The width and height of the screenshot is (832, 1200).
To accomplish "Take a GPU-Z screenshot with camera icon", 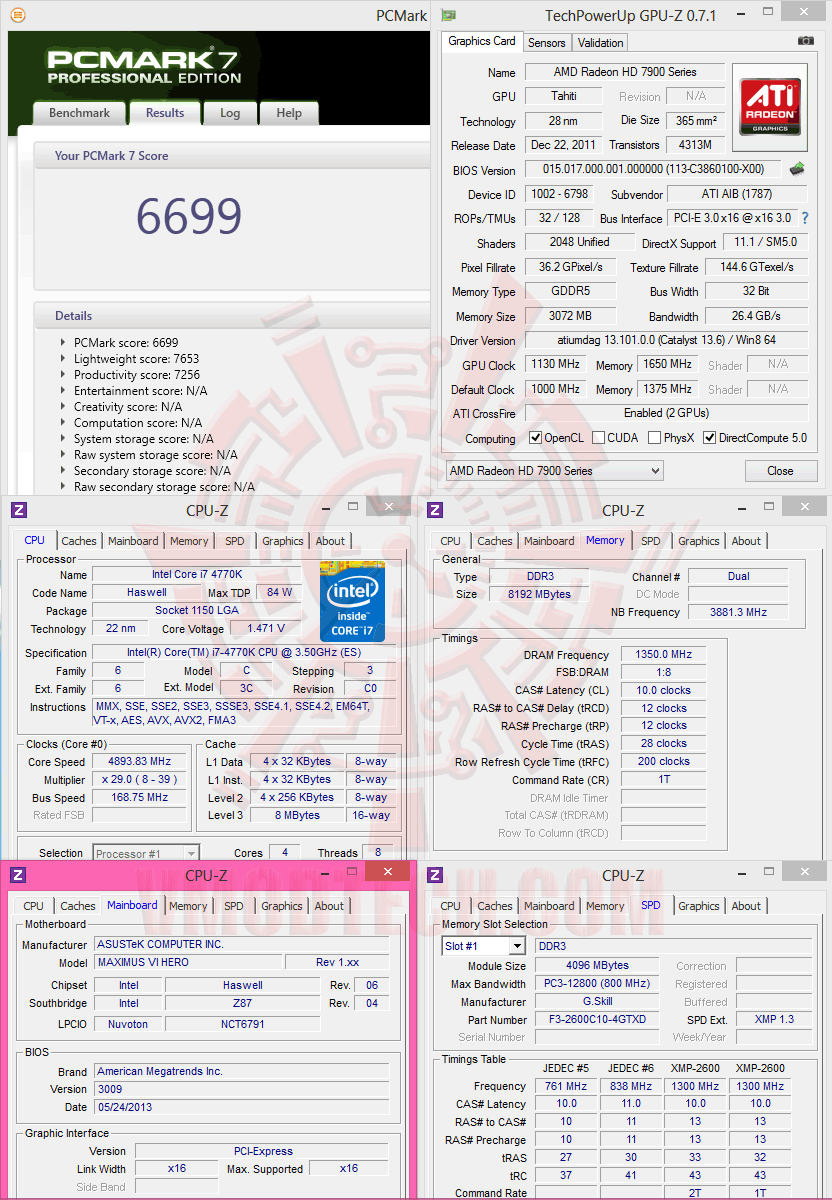I will pyautogui.click(x=805, y=41).
